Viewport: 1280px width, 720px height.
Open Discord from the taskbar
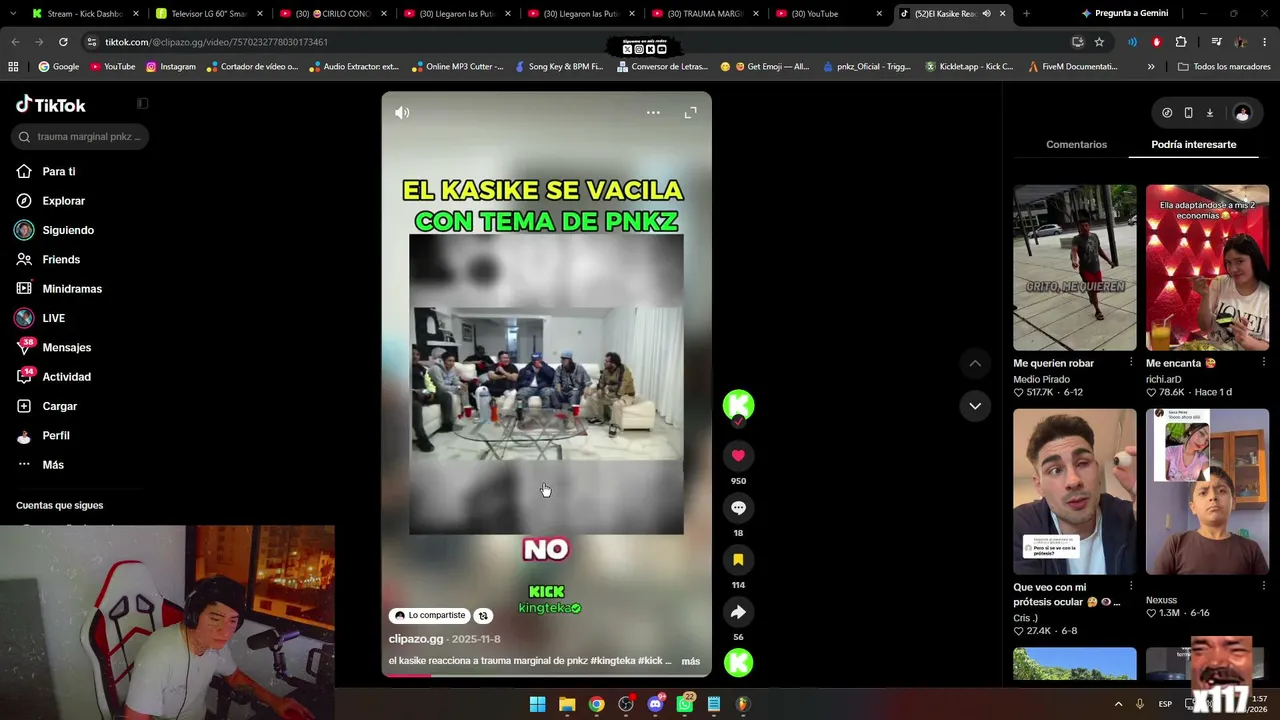pyautogui.click(x=655, y=704)
